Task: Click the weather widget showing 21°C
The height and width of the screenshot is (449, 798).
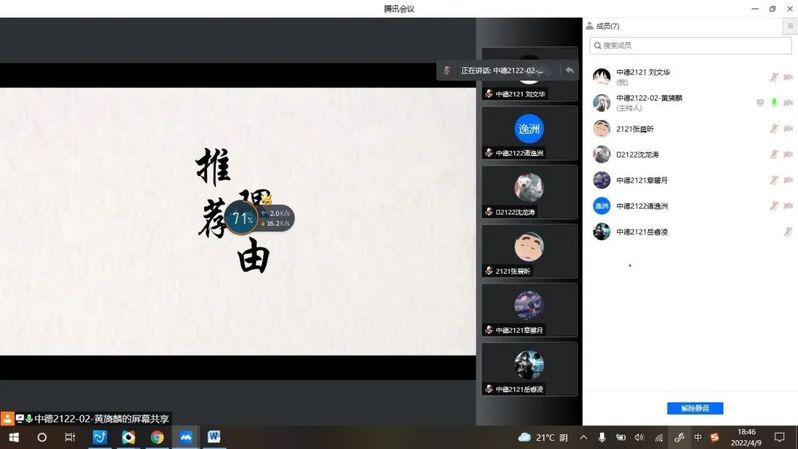Action: (543, 437)
